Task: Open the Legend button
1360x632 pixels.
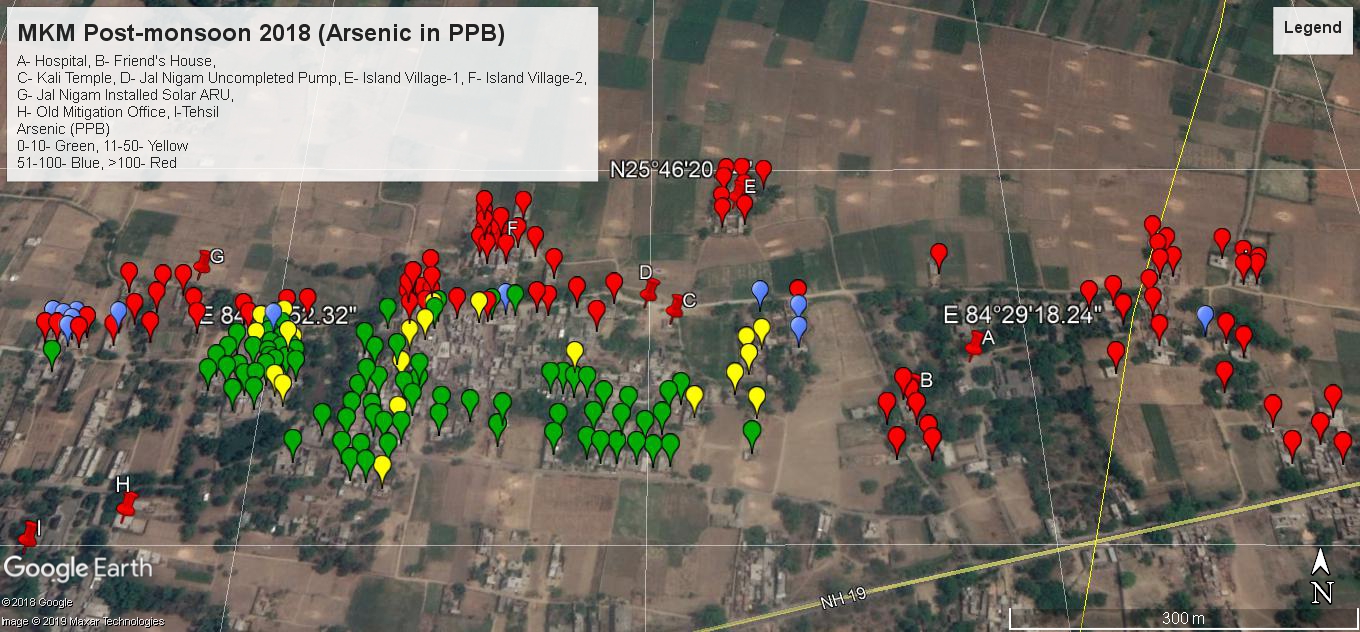Action: [x=1311, y=28]
